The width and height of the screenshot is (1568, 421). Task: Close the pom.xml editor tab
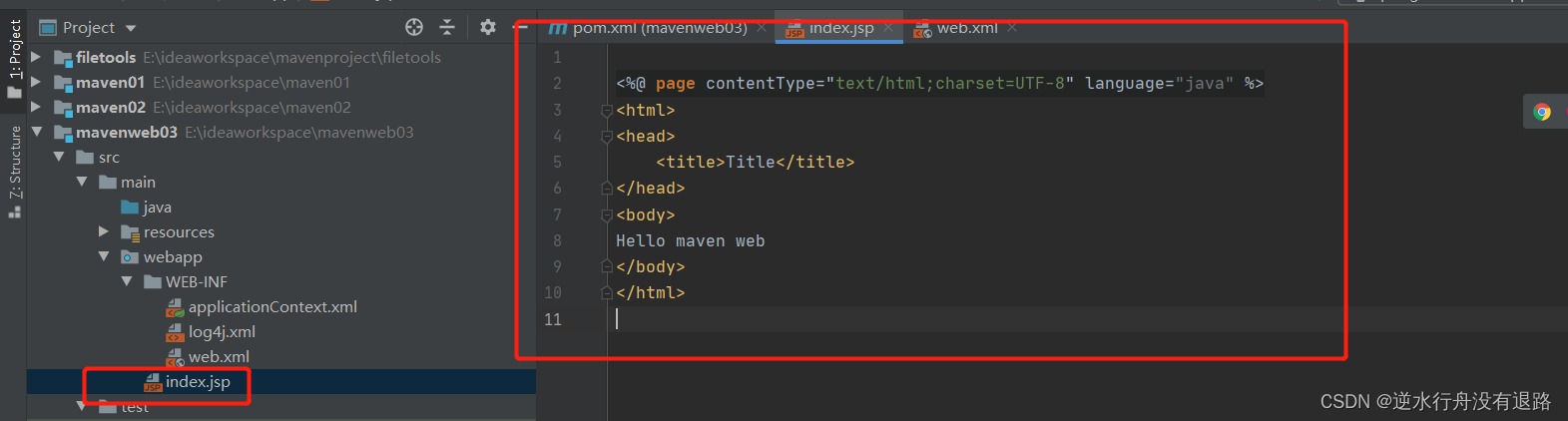point(762,28)
